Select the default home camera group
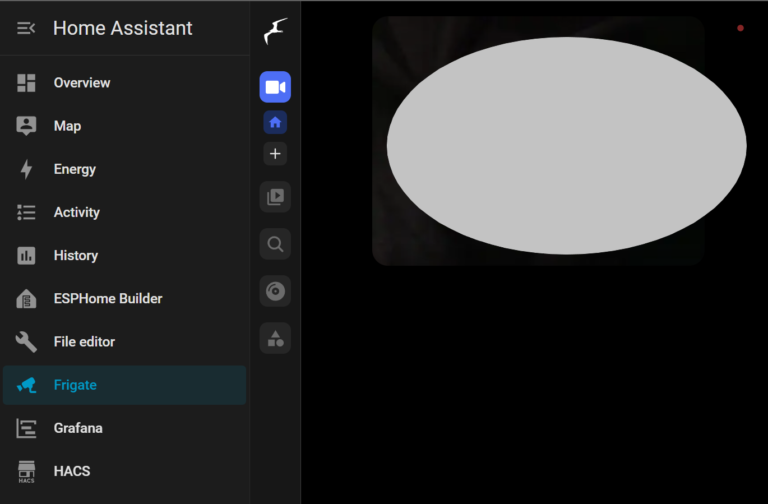The height and width of the screenshot is (504, 768). click(275, 122)
